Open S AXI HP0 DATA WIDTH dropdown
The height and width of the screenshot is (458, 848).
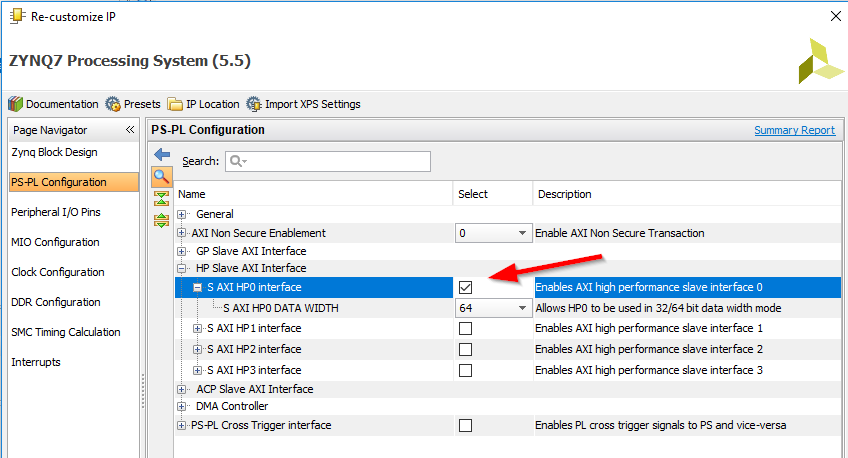pos(522,308)
